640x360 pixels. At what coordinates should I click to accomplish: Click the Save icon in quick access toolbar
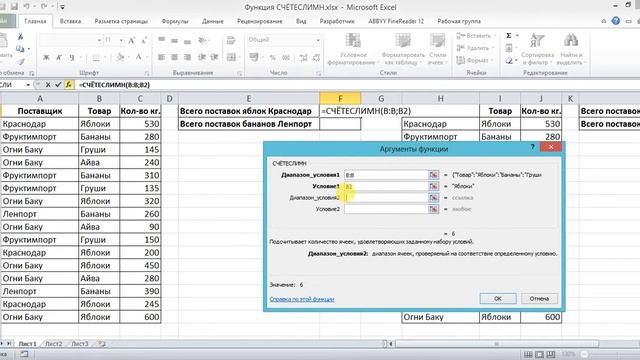tap(14, 7)
